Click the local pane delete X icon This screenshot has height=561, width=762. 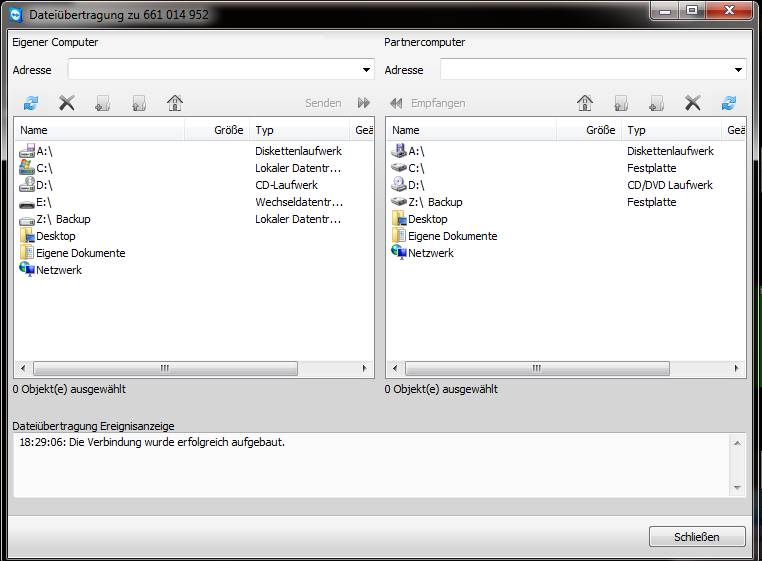[x=67, y=103]
